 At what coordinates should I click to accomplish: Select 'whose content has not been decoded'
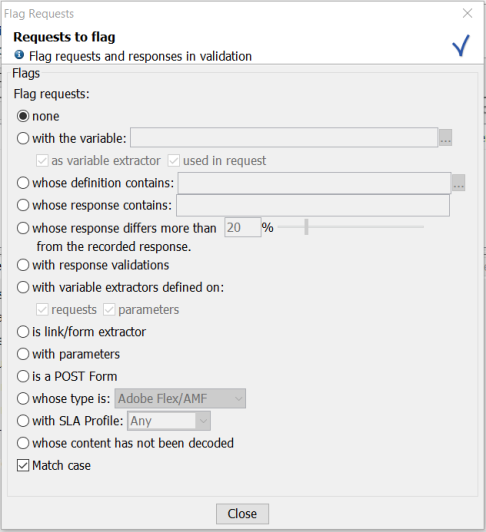click(23, 443)
